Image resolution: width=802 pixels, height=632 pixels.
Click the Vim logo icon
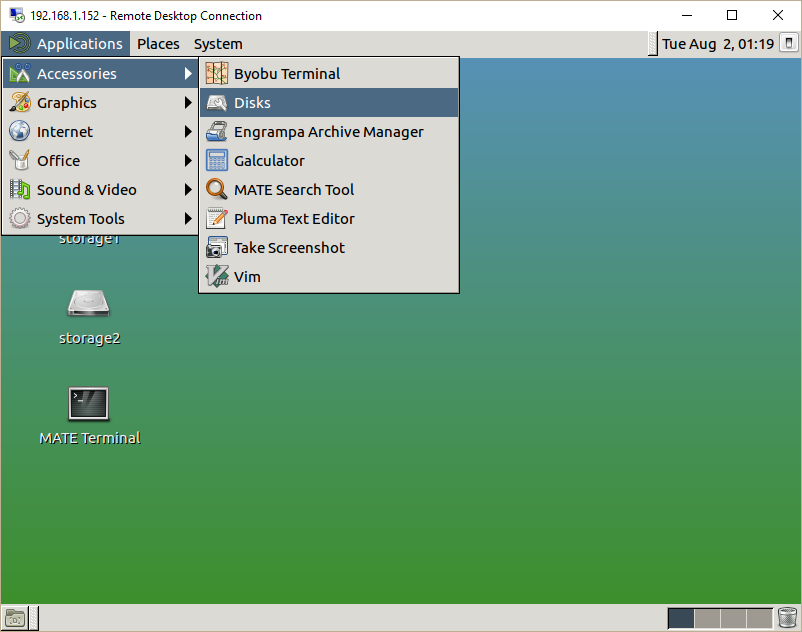(216, 277)
